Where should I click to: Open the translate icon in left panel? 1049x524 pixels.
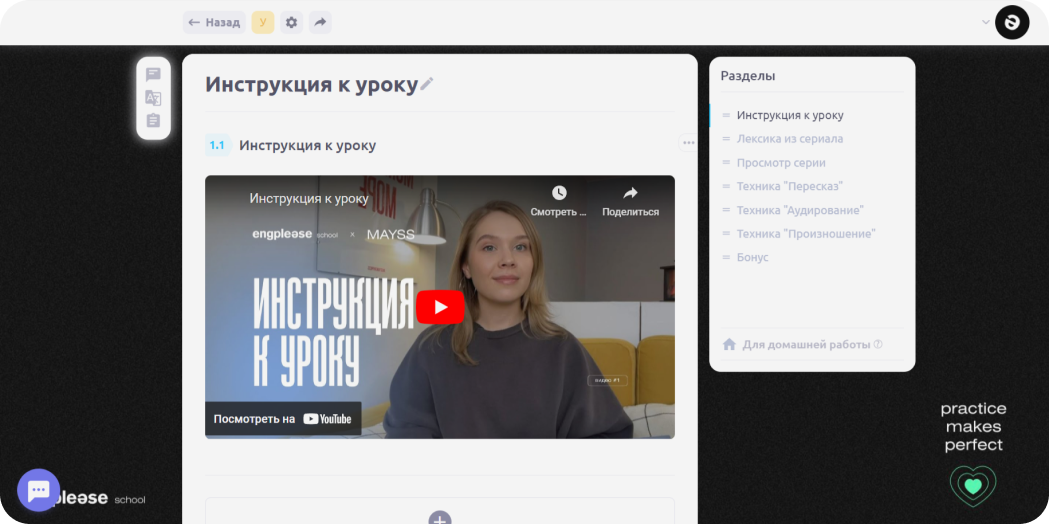(153, 98)
